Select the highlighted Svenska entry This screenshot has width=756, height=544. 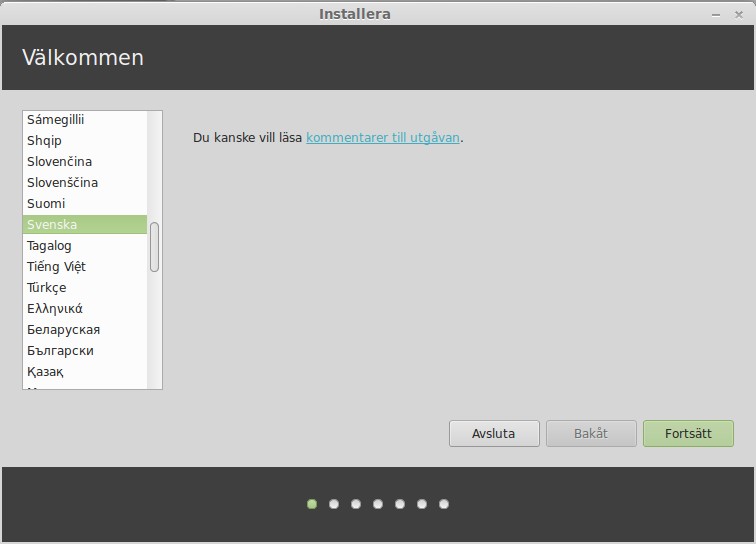[85, 225]
